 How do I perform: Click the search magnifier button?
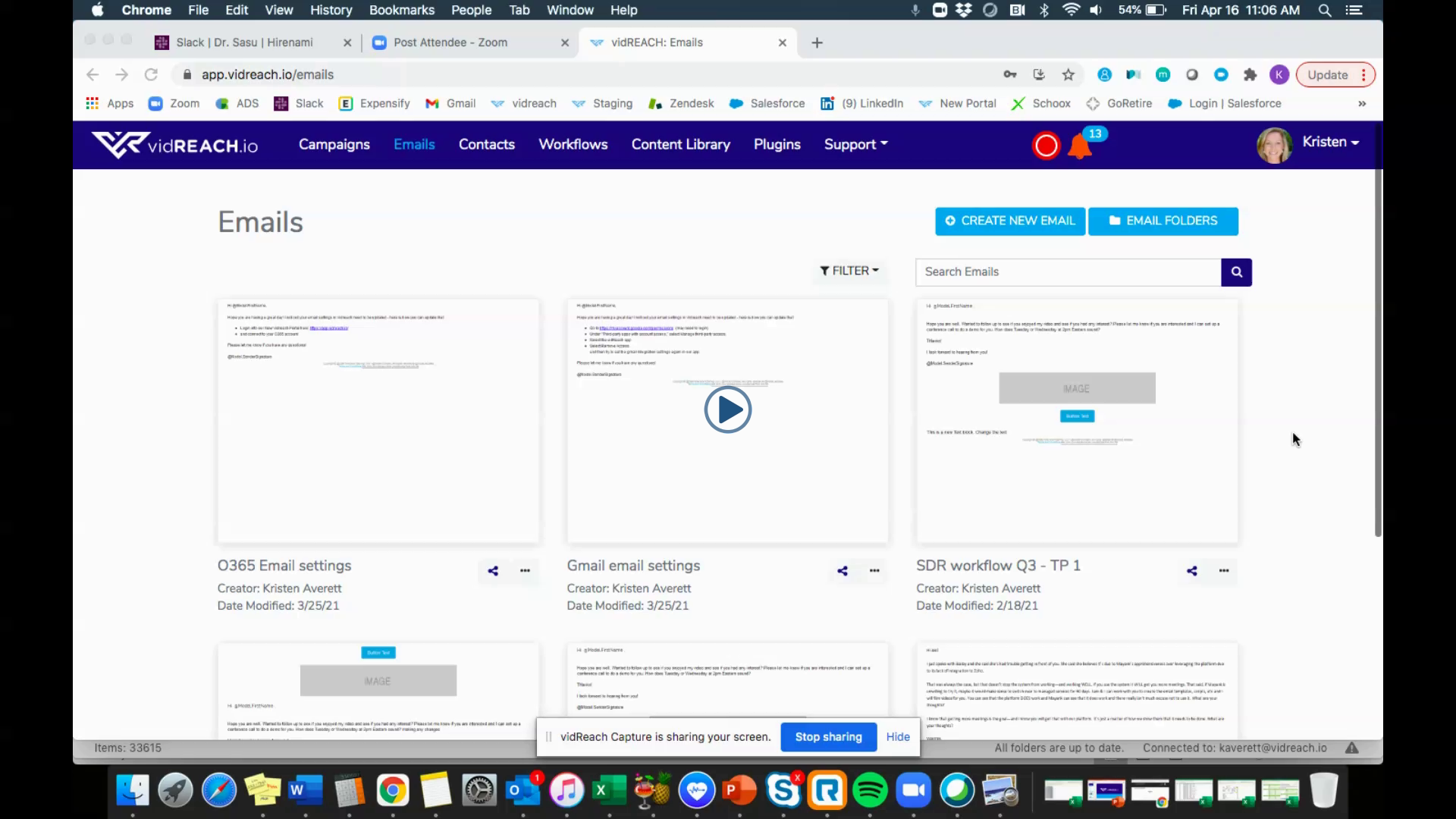1236,272
